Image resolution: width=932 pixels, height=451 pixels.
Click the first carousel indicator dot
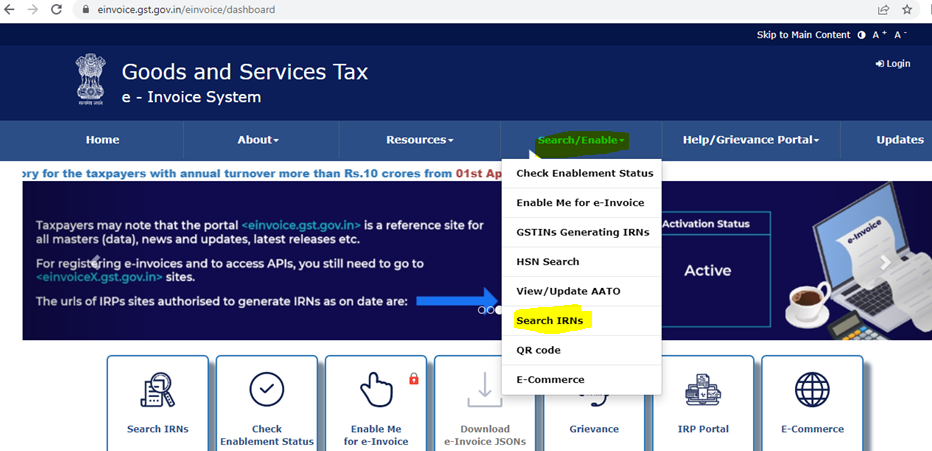point(481,310)
